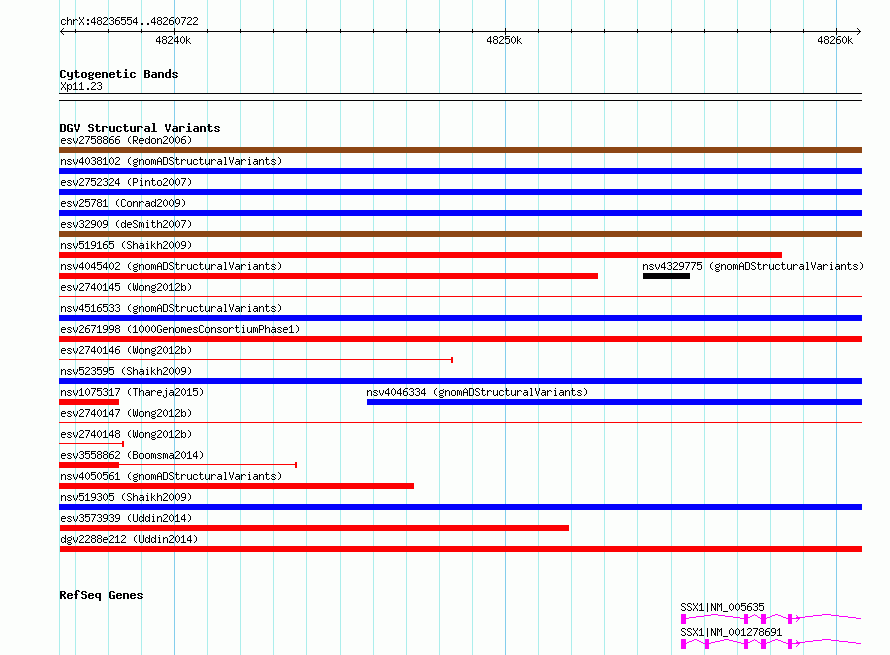Click the blue bar for nsv4038102
The height and width of the screenshot is (655, 890).
pyautogui.click(x=460, y=171)
